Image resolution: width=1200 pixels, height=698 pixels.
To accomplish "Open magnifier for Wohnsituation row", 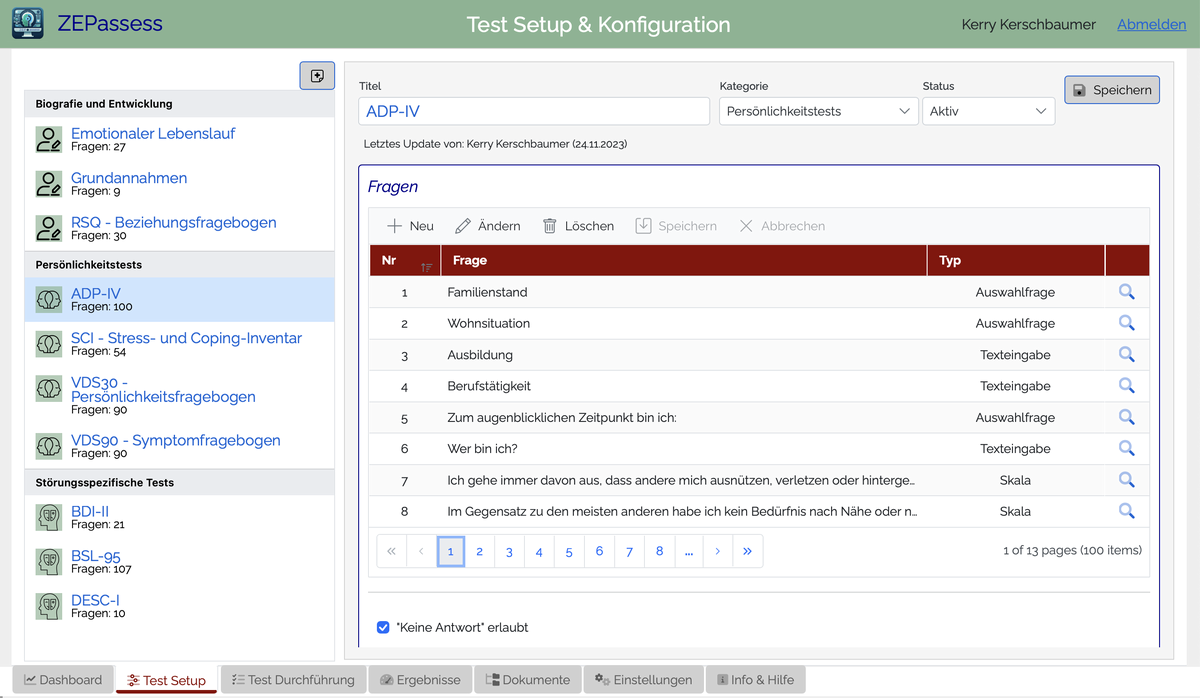I will 1126,323.
